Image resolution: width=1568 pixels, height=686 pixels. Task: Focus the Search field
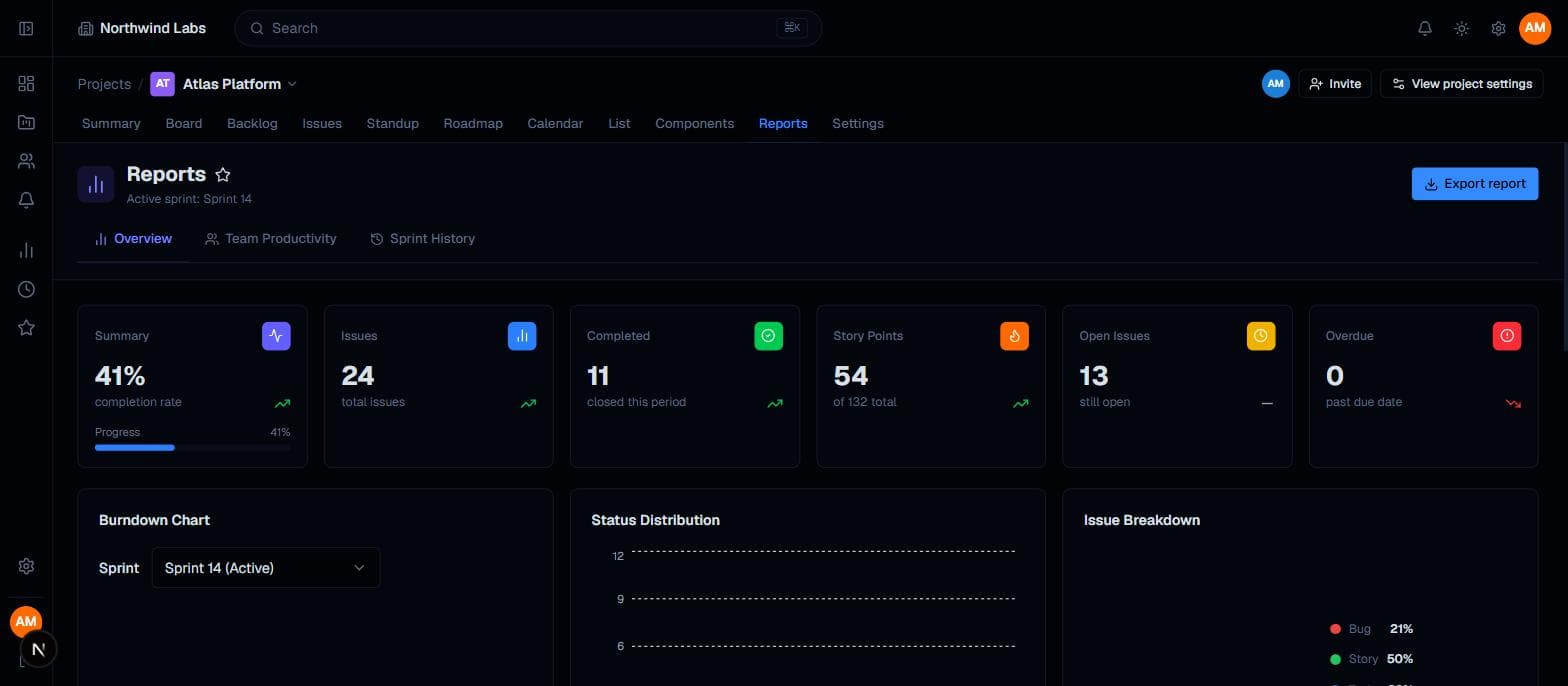click(528, 28)
